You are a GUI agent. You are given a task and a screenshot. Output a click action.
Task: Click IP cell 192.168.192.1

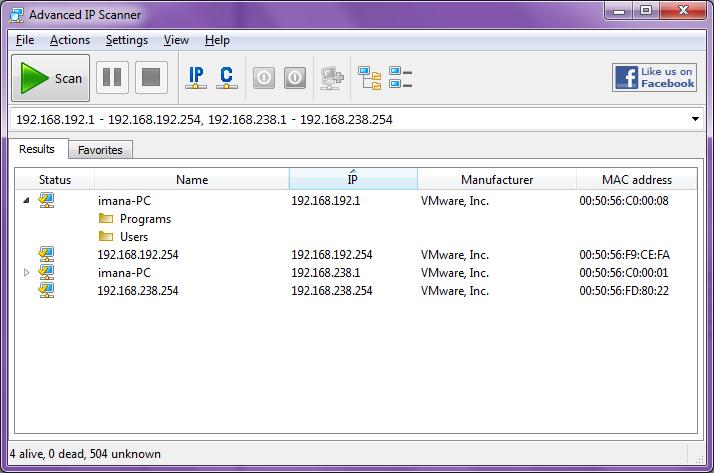[x=326, y=201]
